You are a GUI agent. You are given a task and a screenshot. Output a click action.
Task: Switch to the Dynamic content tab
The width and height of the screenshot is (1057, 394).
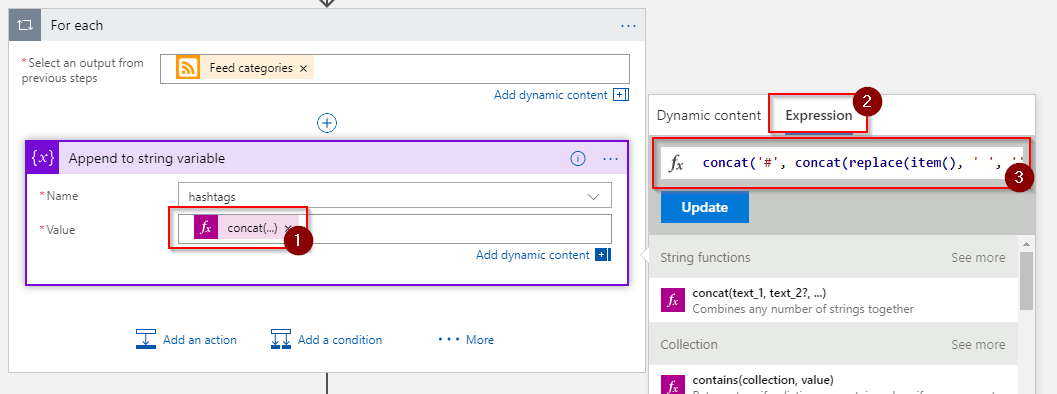pos(708,115)
